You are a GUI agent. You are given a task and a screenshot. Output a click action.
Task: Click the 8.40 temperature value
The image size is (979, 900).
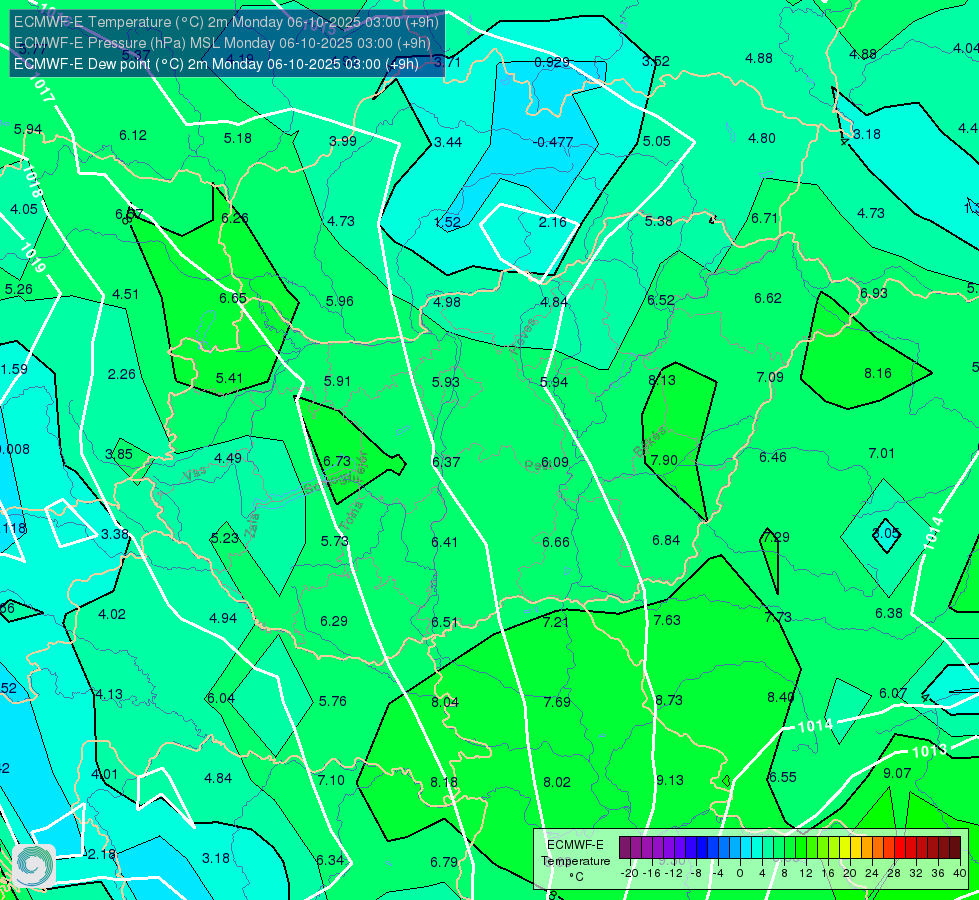coord(780,697)
